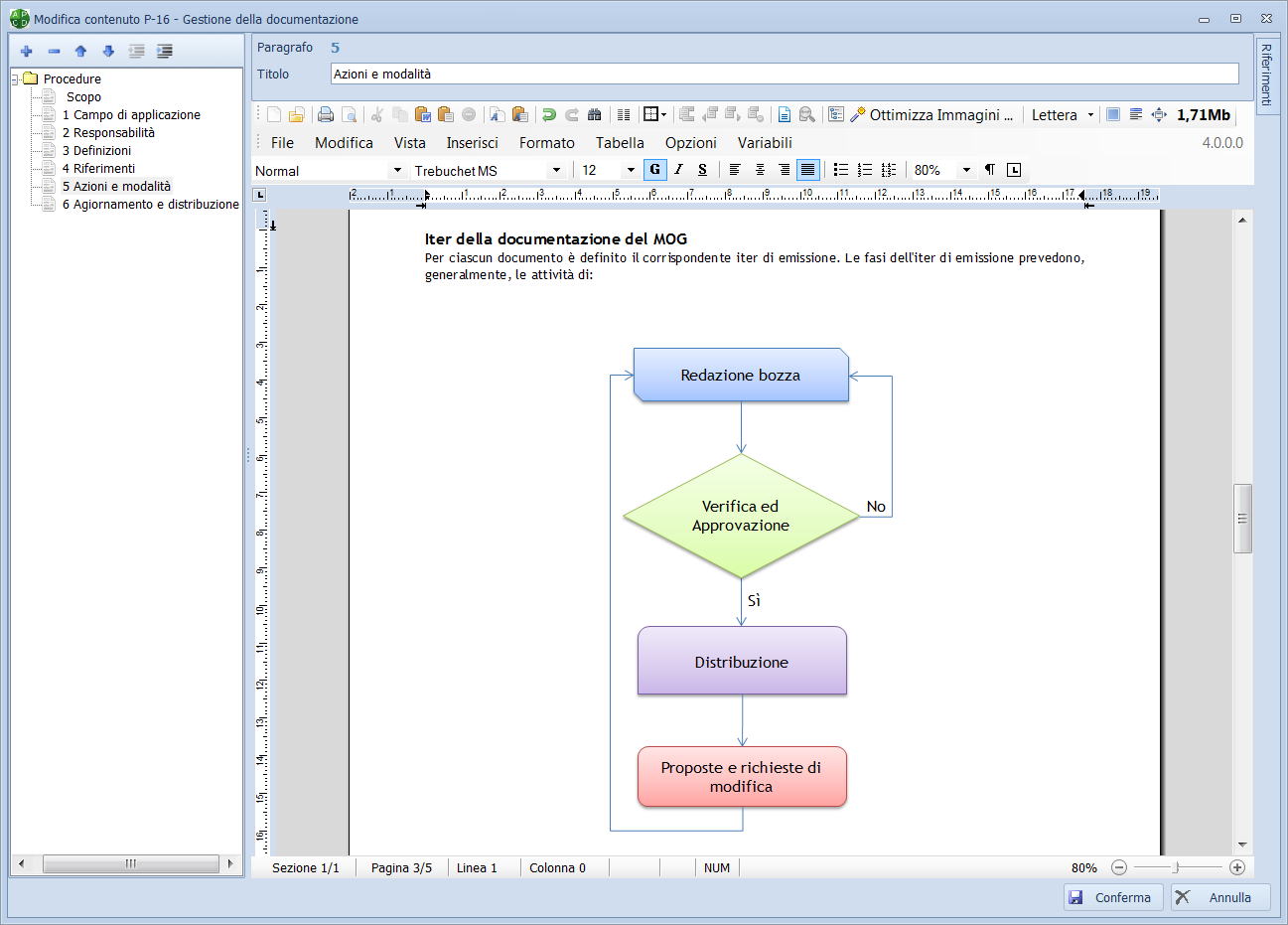Add a new paragraph with the plus icon

27,51
